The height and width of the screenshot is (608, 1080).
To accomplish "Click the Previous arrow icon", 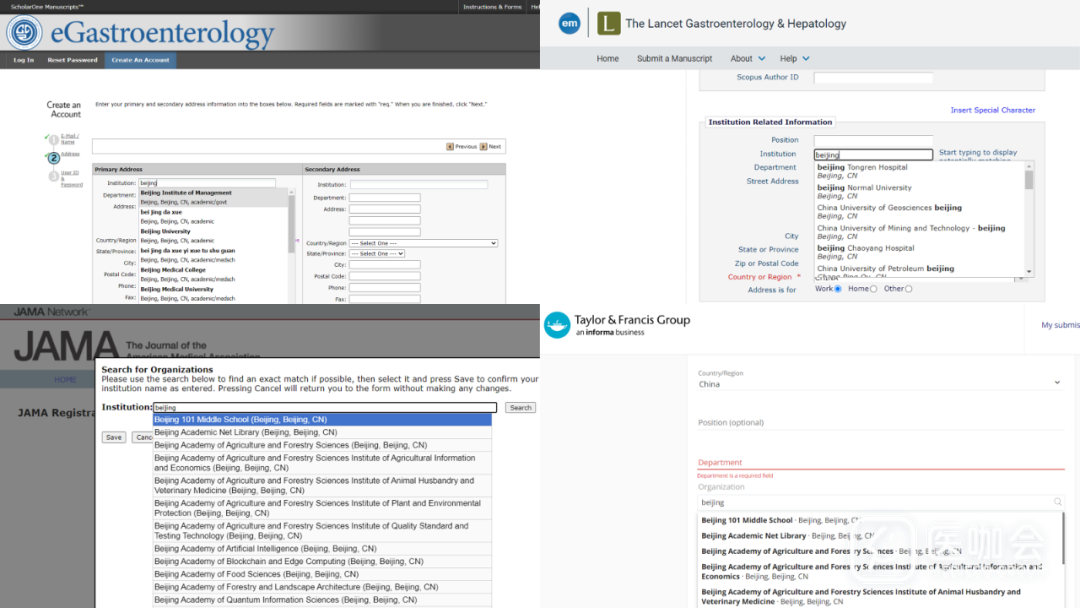I will coord(450,147).
